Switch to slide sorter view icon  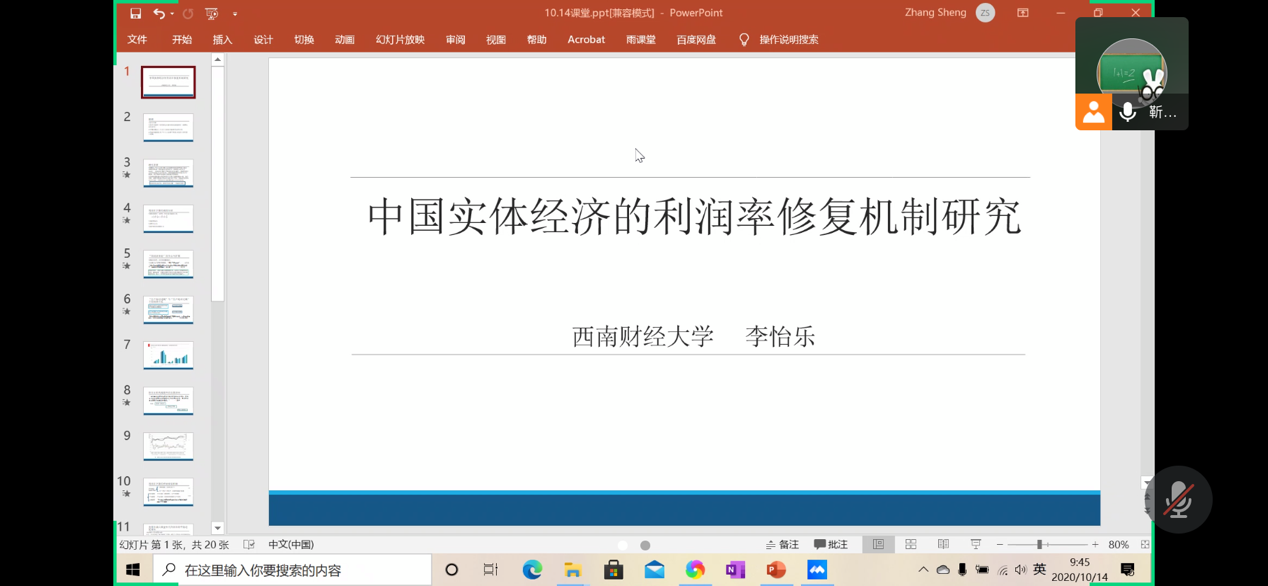[911, 545]
